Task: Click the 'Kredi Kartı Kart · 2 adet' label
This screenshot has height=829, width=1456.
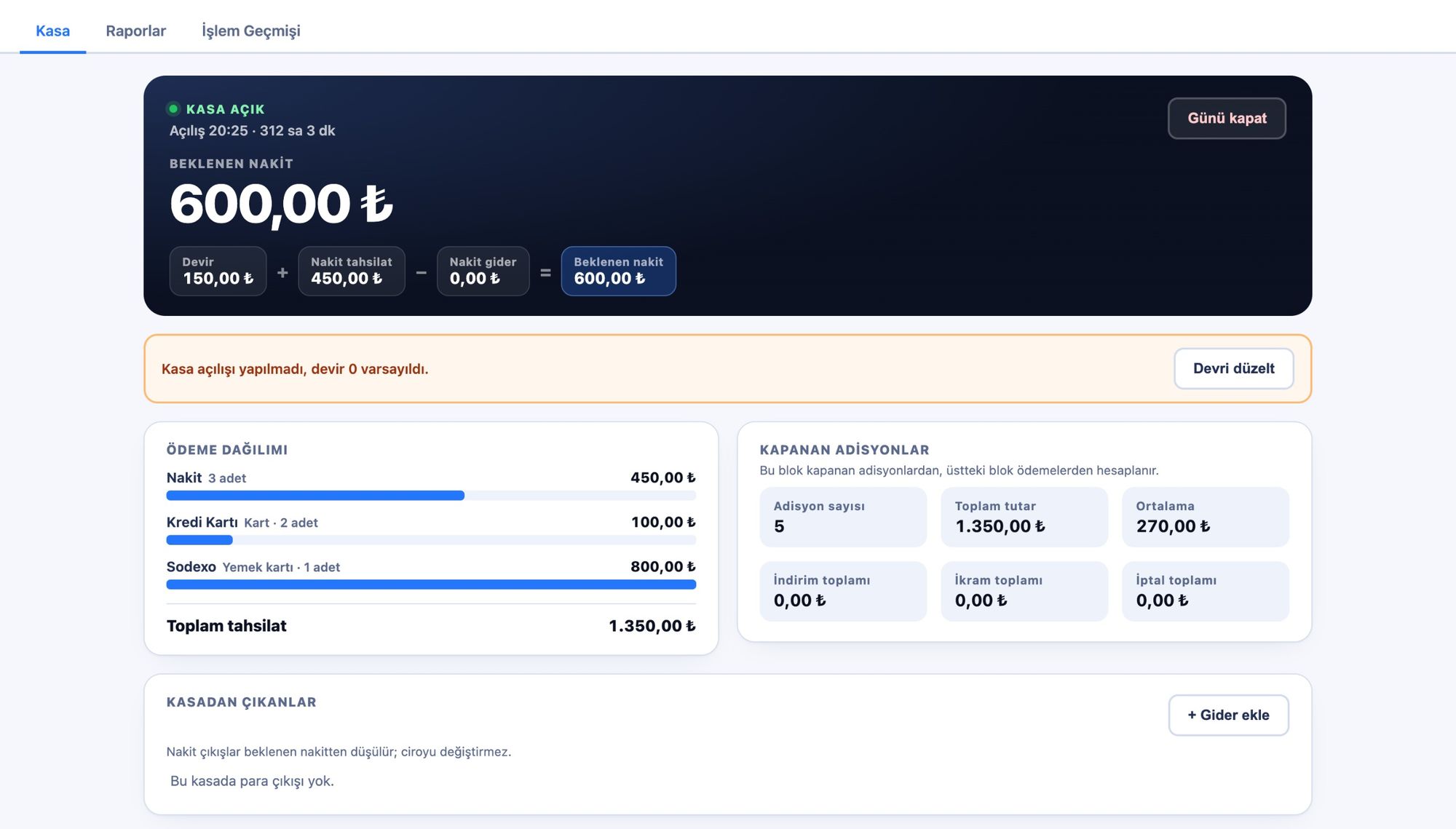Action: click(242, 522)
